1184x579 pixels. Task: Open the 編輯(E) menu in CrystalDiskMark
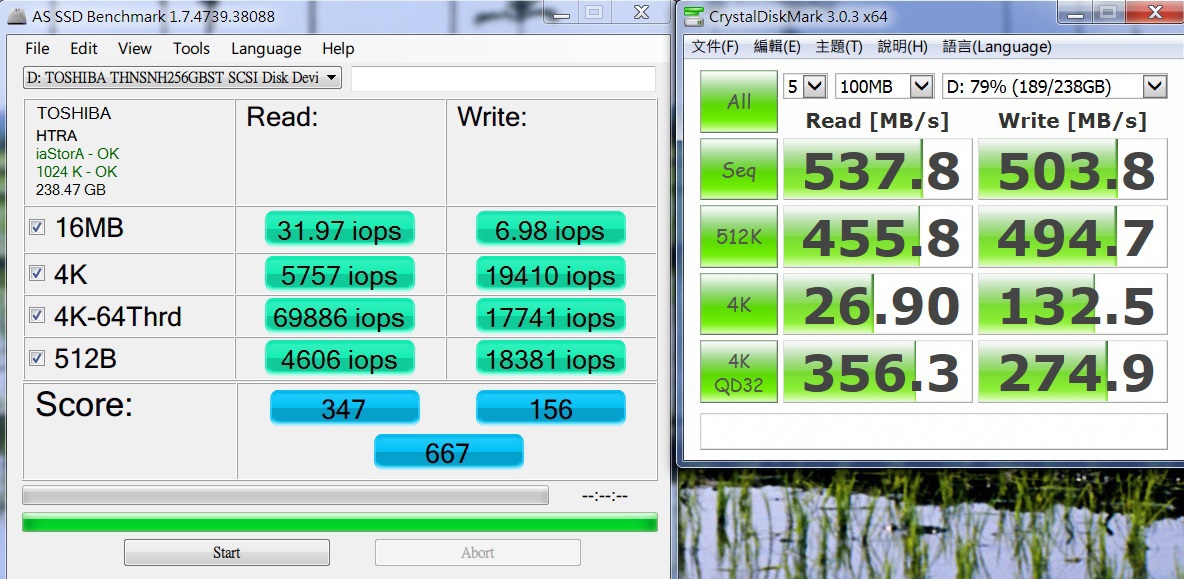777,47
